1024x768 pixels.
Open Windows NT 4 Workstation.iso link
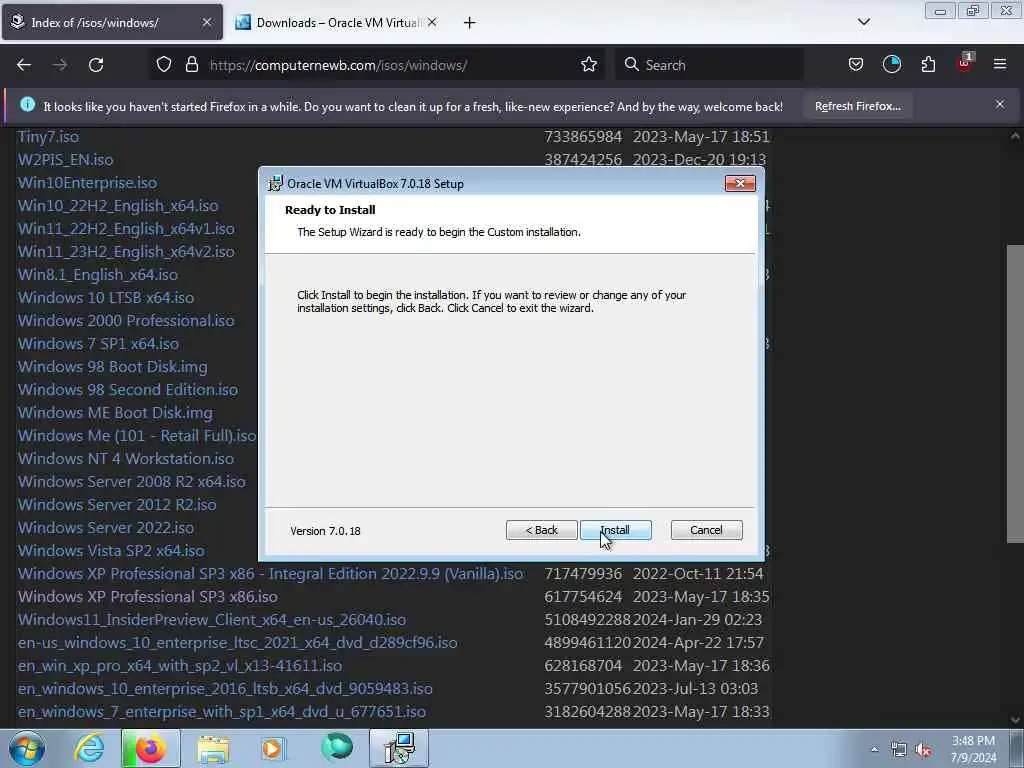125,458
